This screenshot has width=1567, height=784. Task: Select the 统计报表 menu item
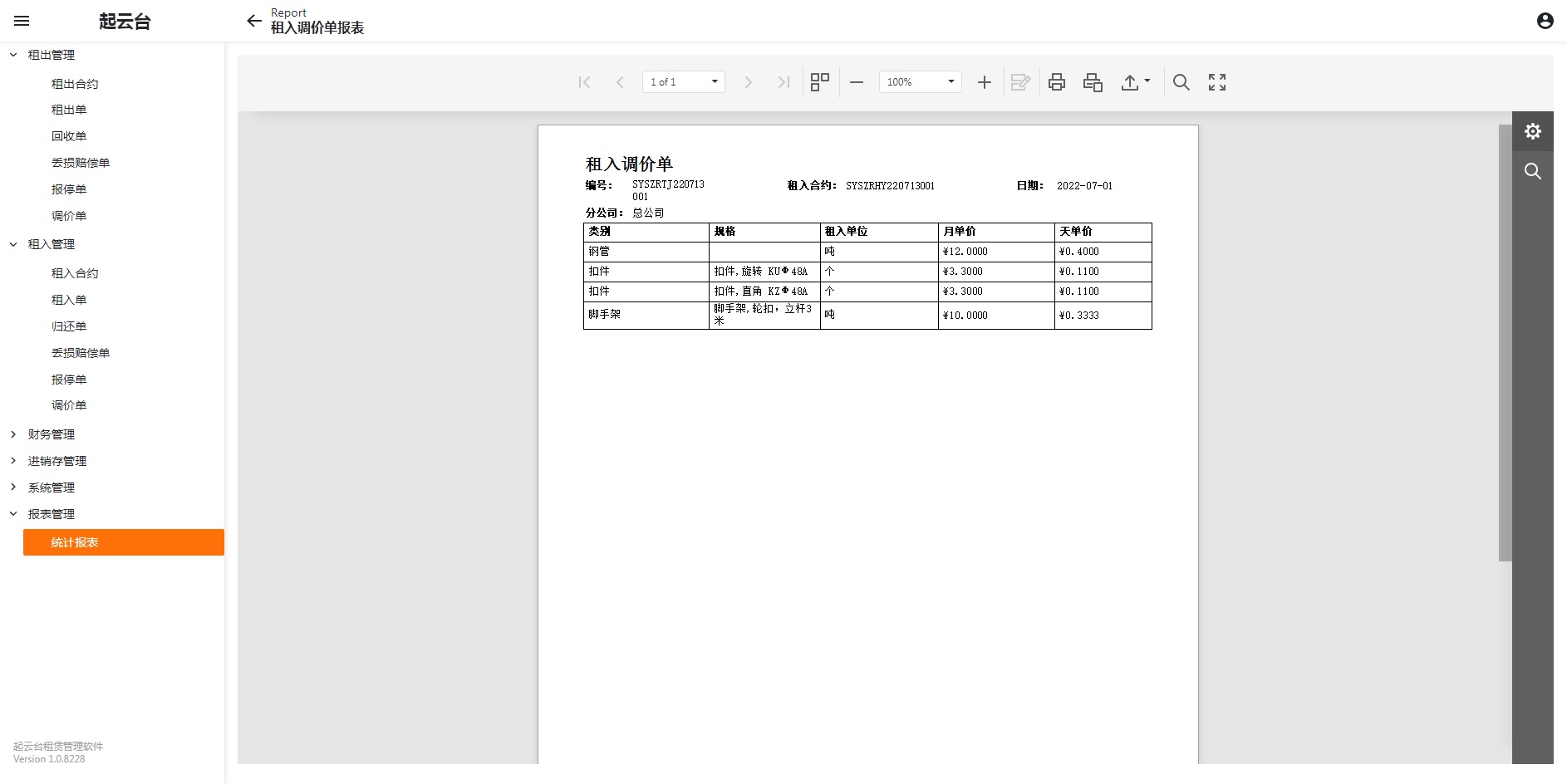[124, 542]
